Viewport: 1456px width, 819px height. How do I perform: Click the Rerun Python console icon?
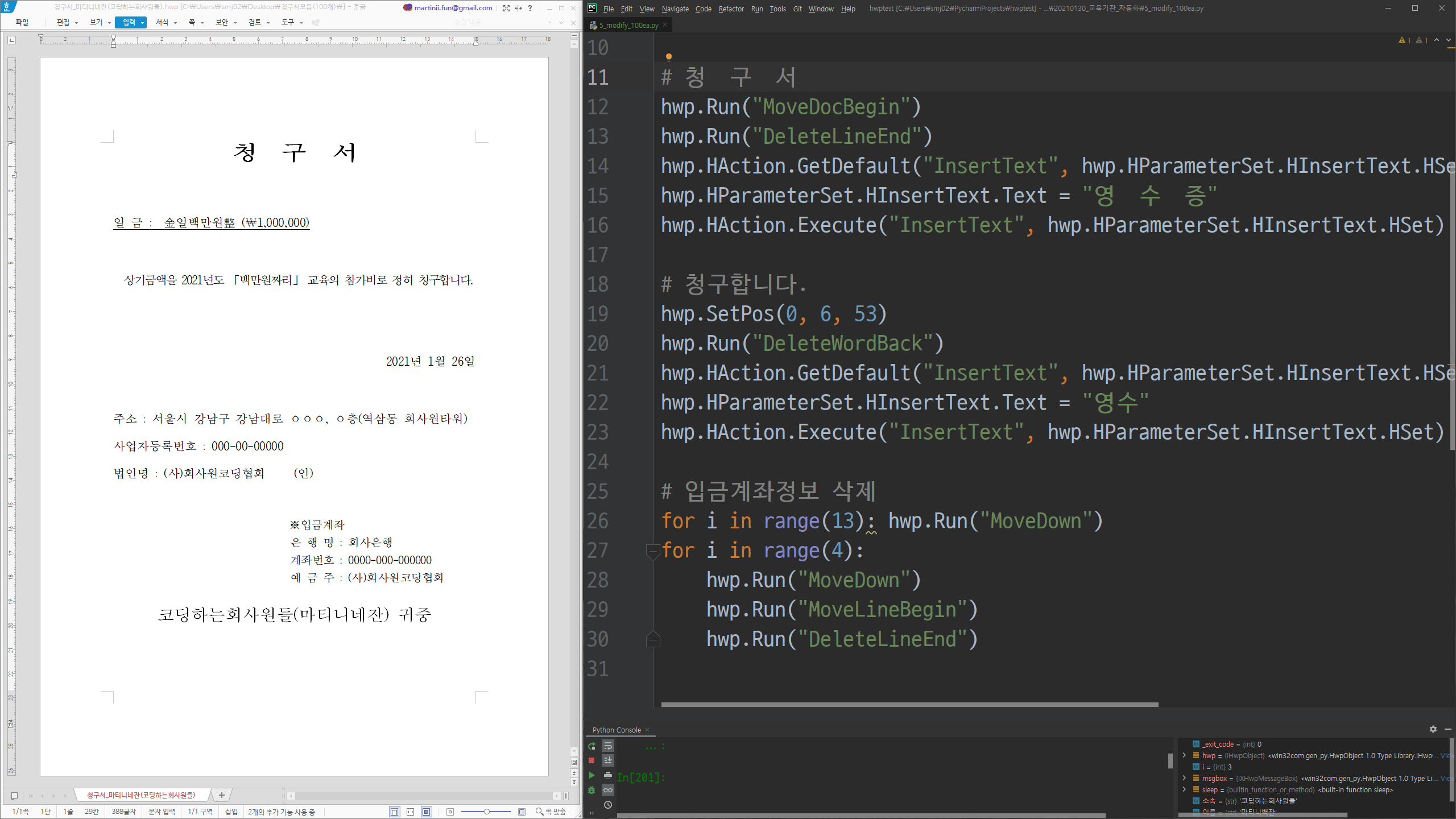point(591,746)
